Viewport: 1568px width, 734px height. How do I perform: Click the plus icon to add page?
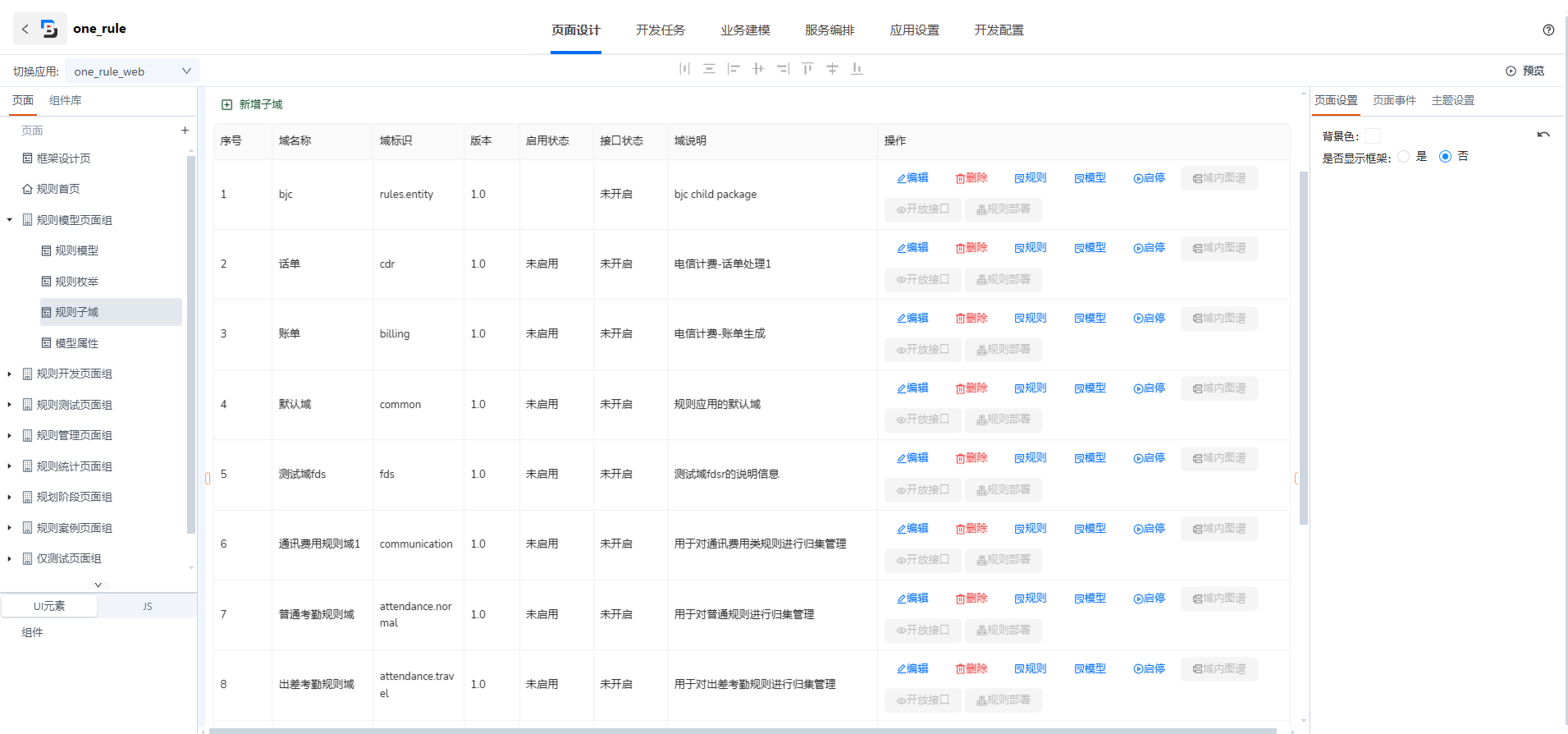click(185, 131)
